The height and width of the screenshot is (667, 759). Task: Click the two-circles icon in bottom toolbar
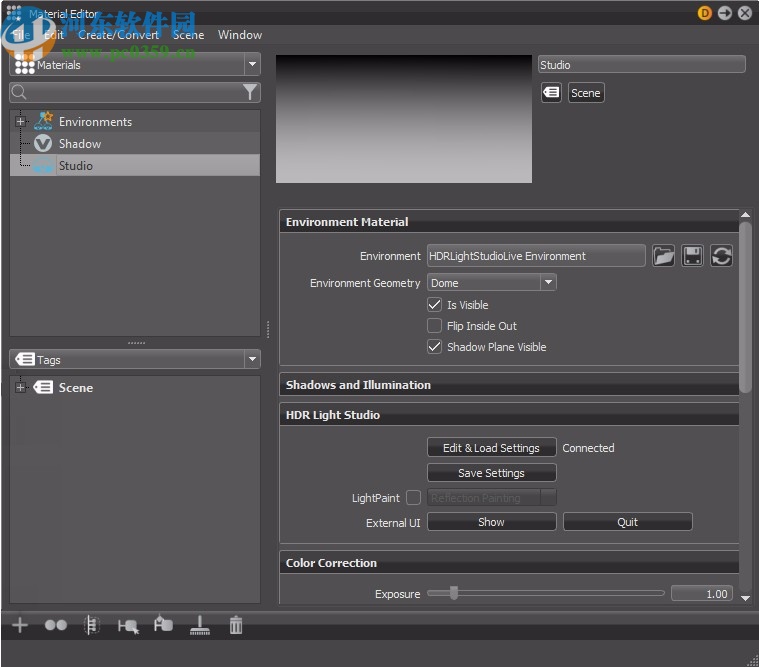[56, 625]
